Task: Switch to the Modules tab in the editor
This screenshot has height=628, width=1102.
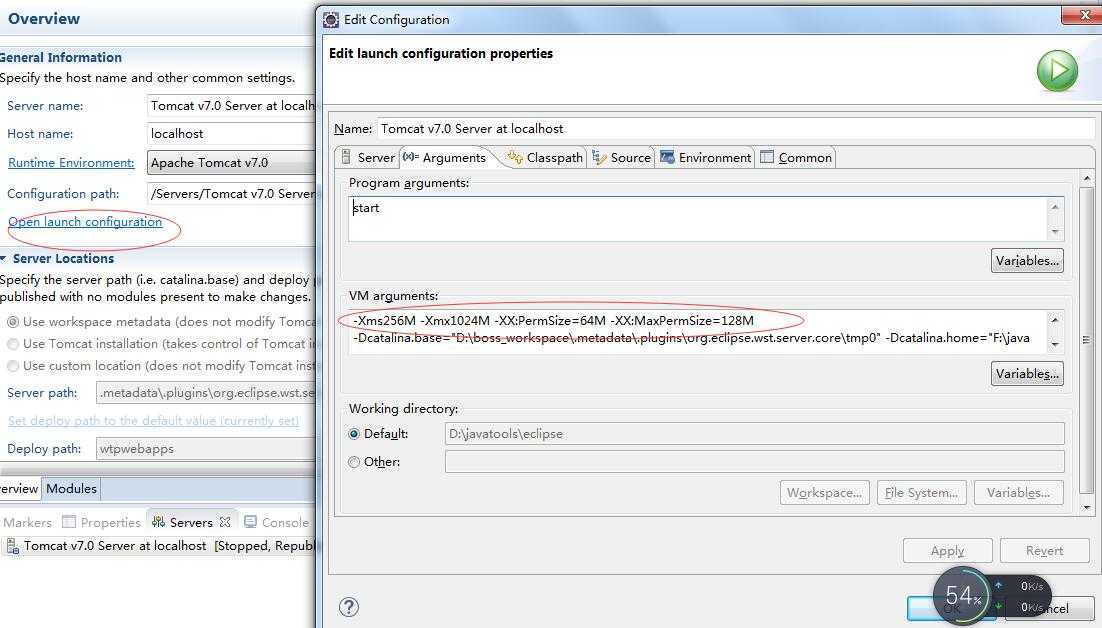Action: (x=72, y=488)
